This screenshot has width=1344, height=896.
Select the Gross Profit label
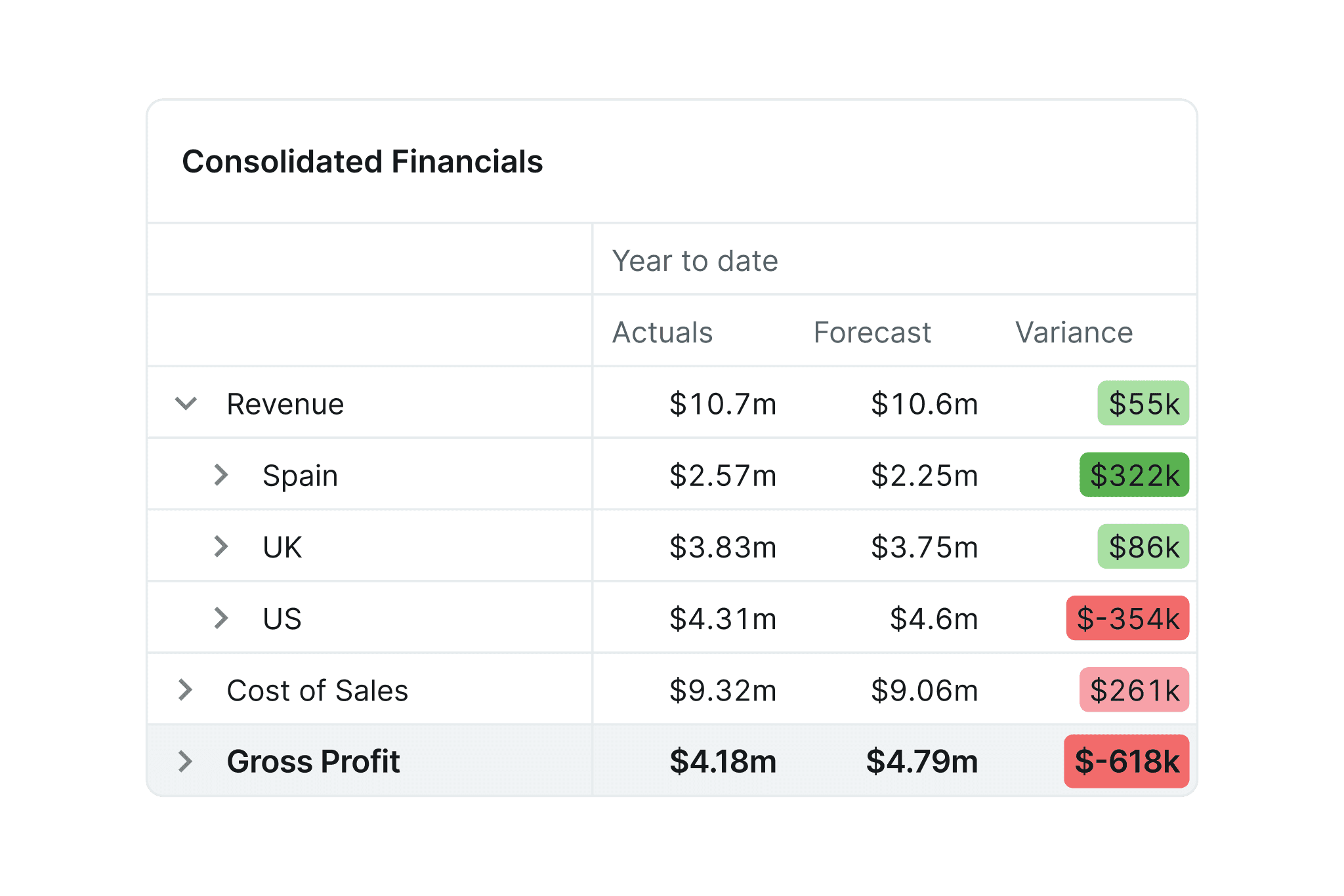pos(313,762)
